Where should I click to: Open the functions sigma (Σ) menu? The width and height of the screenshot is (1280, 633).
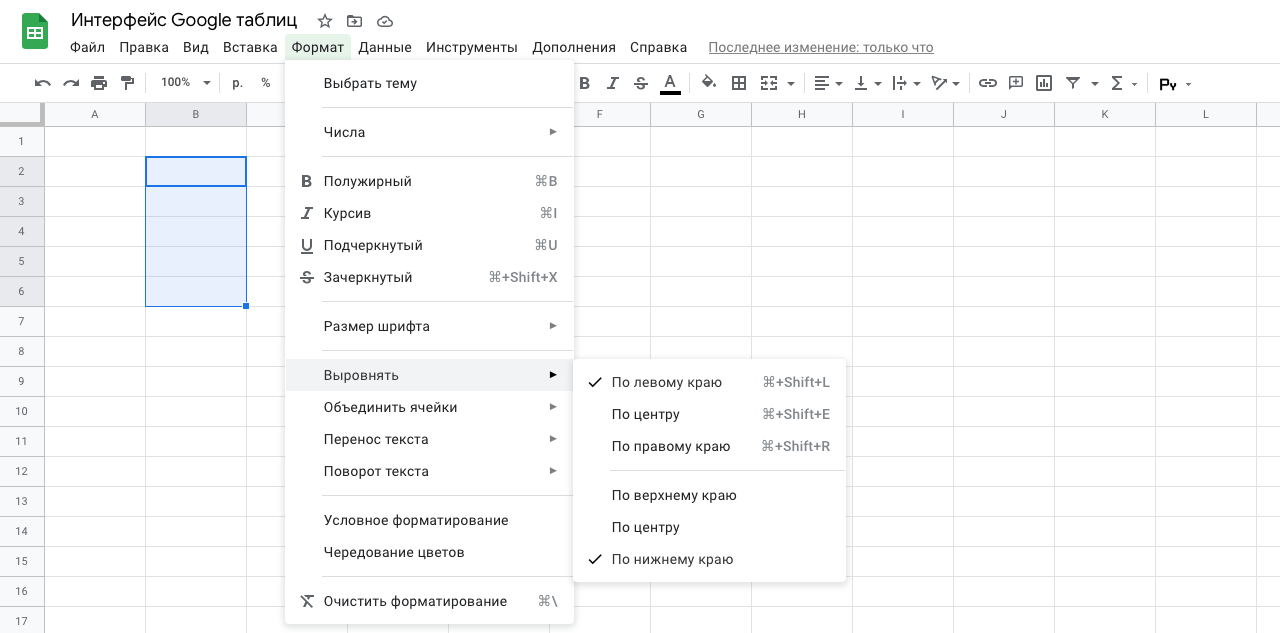tap(1124, 83)
